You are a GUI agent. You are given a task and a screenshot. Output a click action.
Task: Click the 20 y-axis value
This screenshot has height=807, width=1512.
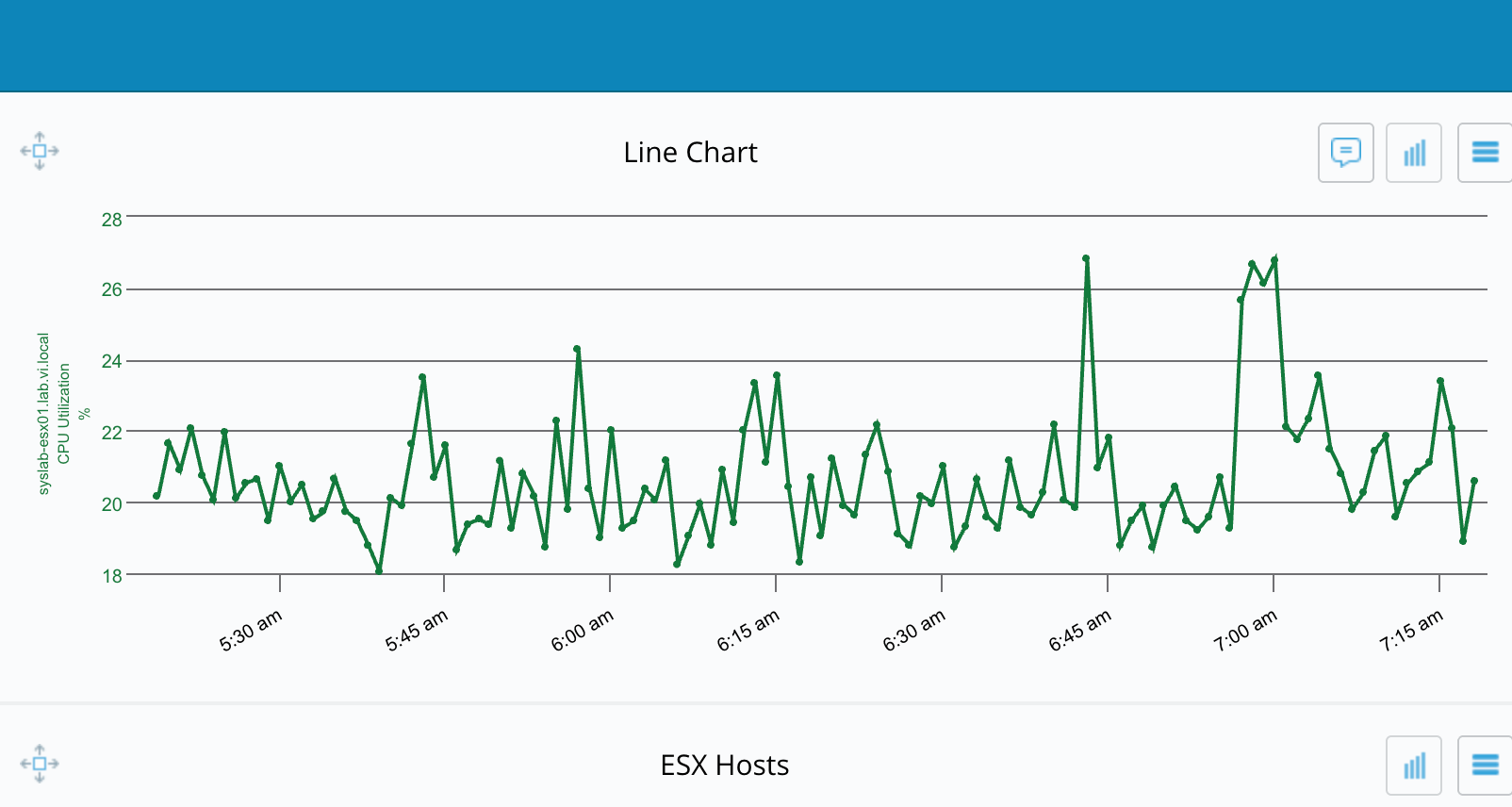(112, 504)
